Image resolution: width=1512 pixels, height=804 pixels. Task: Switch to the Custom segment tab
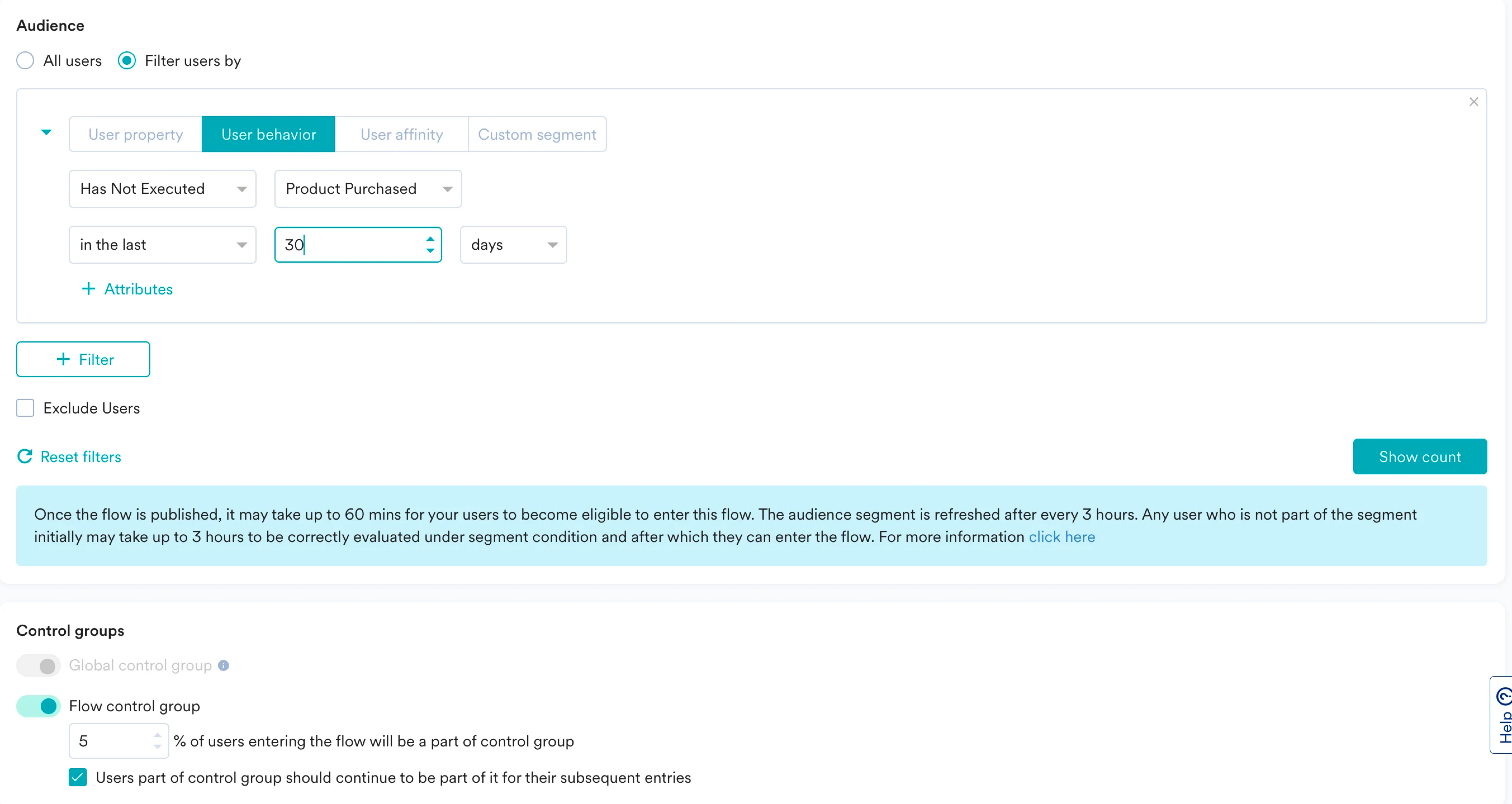[537, 134]
